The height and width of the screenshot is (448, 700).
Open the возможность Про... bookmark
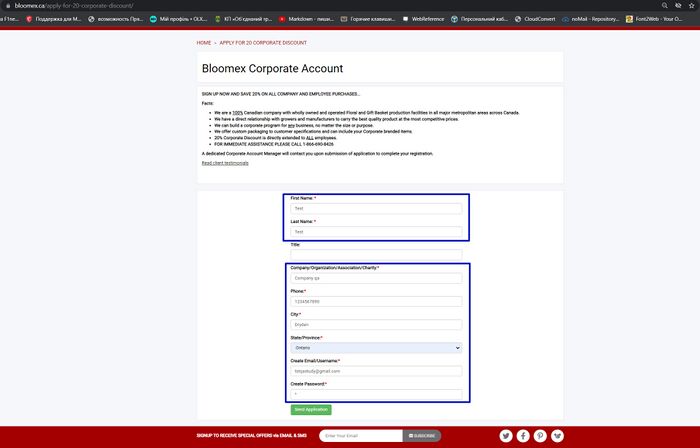click(x=116, y=19)
